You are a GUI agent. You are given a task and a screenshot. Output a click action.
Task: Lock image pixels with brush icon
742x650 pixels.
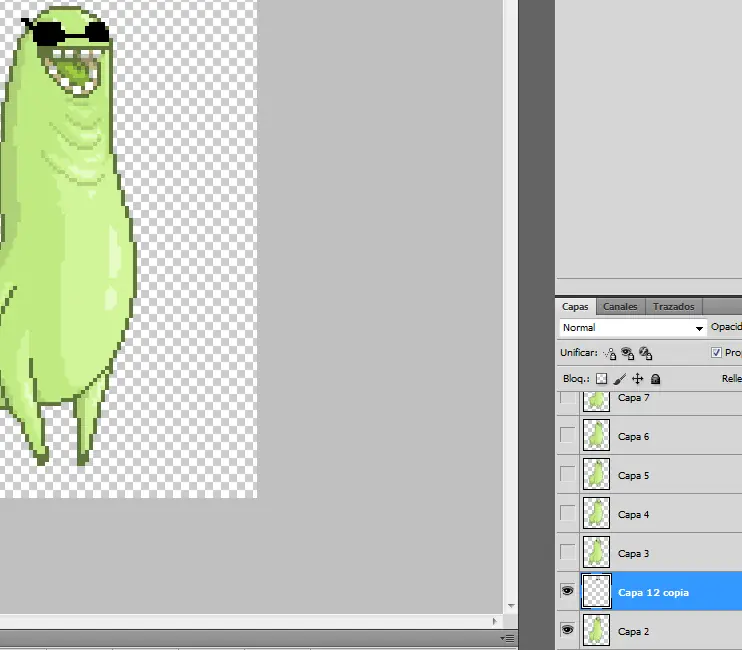click(x=619, y=379)
